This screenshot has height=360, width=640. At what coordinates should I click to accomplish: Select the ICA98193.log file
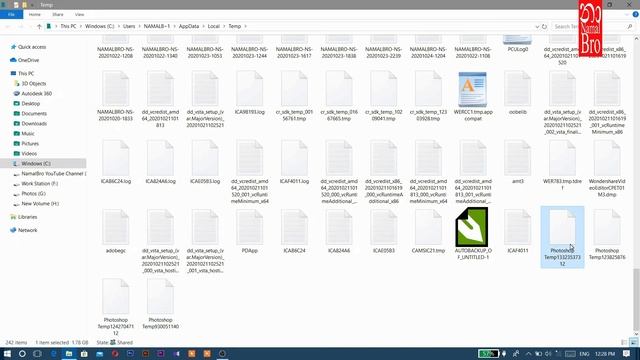point(249,93)
